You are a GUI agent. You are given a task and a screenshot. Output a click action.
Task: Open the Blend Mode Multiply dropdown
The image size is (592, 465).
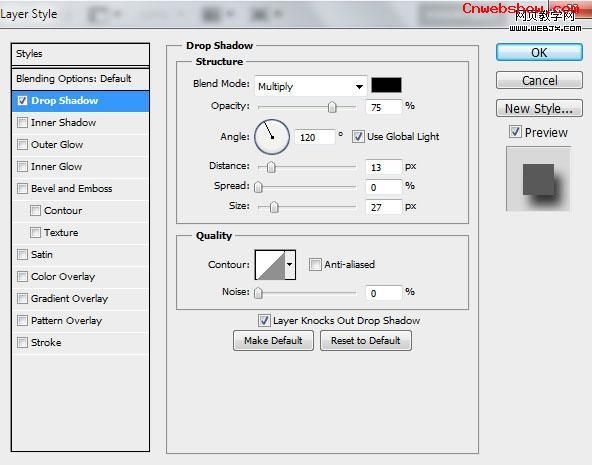pos(311,86)
